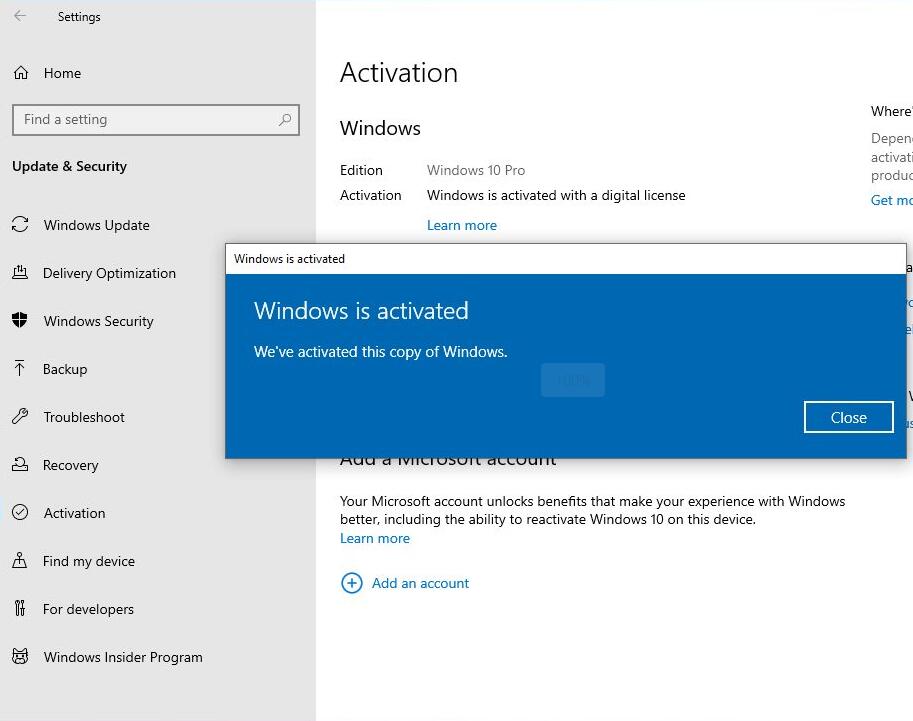Screen dimensions: 913x721
Task: Open Windows Update settings page
Action: [x=97, y=225]
